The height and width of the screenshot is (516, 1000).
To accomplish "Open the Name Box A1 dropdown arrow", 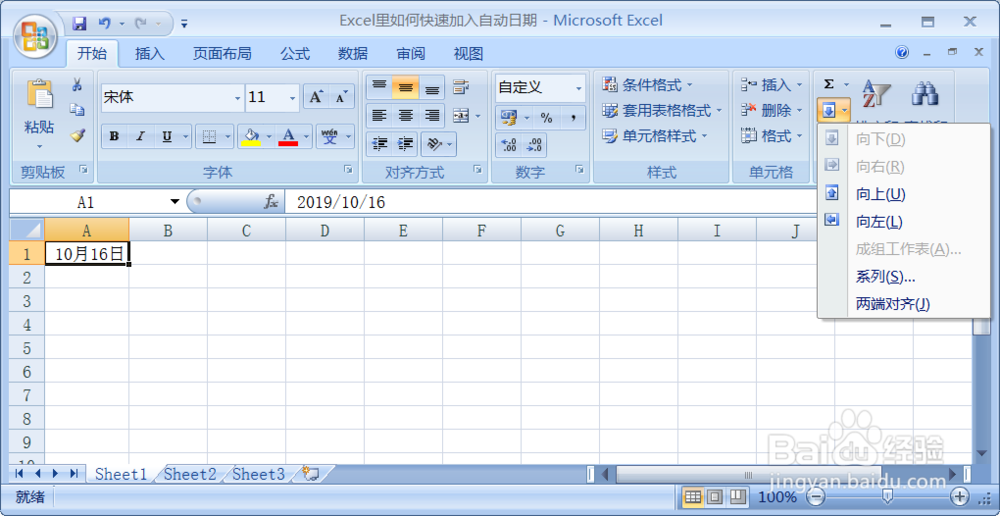I will click(175, 202).
